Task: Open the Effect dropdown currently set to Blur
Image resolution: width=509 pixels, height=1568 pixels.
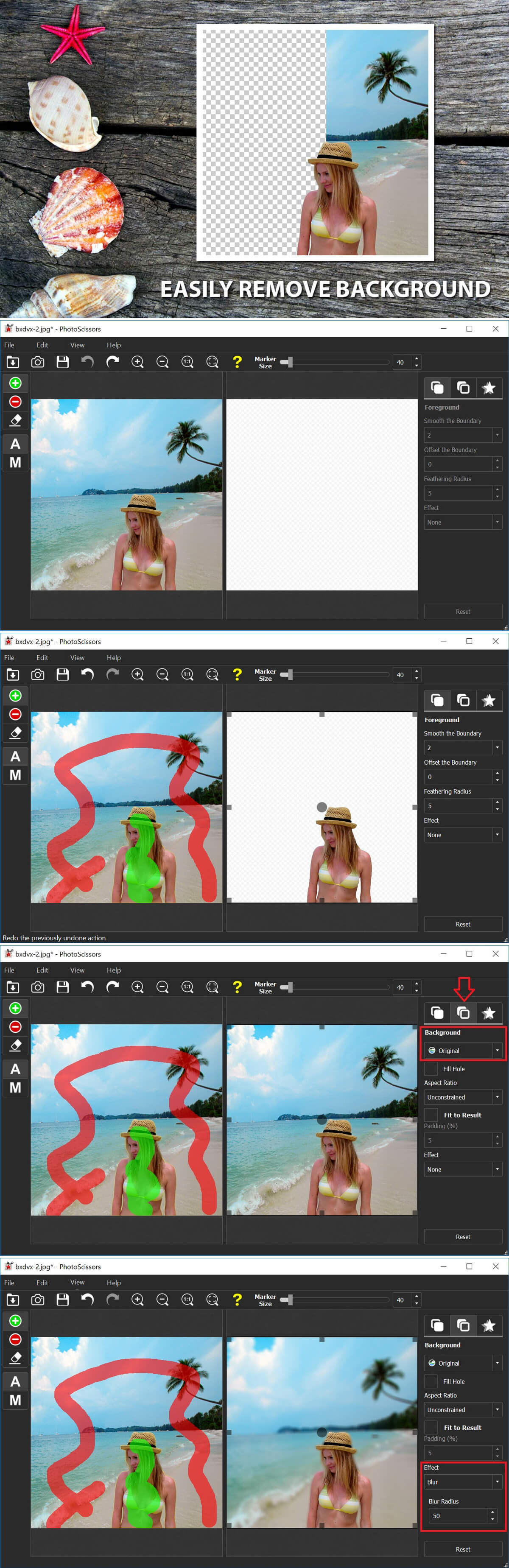Action: click(463, 1481)
